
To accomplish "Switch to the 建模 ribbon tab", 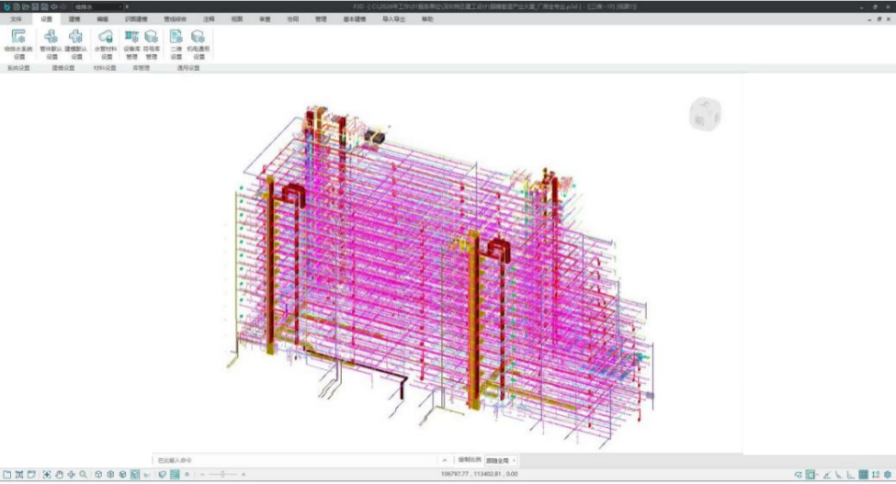I will [x=74, y=19].
